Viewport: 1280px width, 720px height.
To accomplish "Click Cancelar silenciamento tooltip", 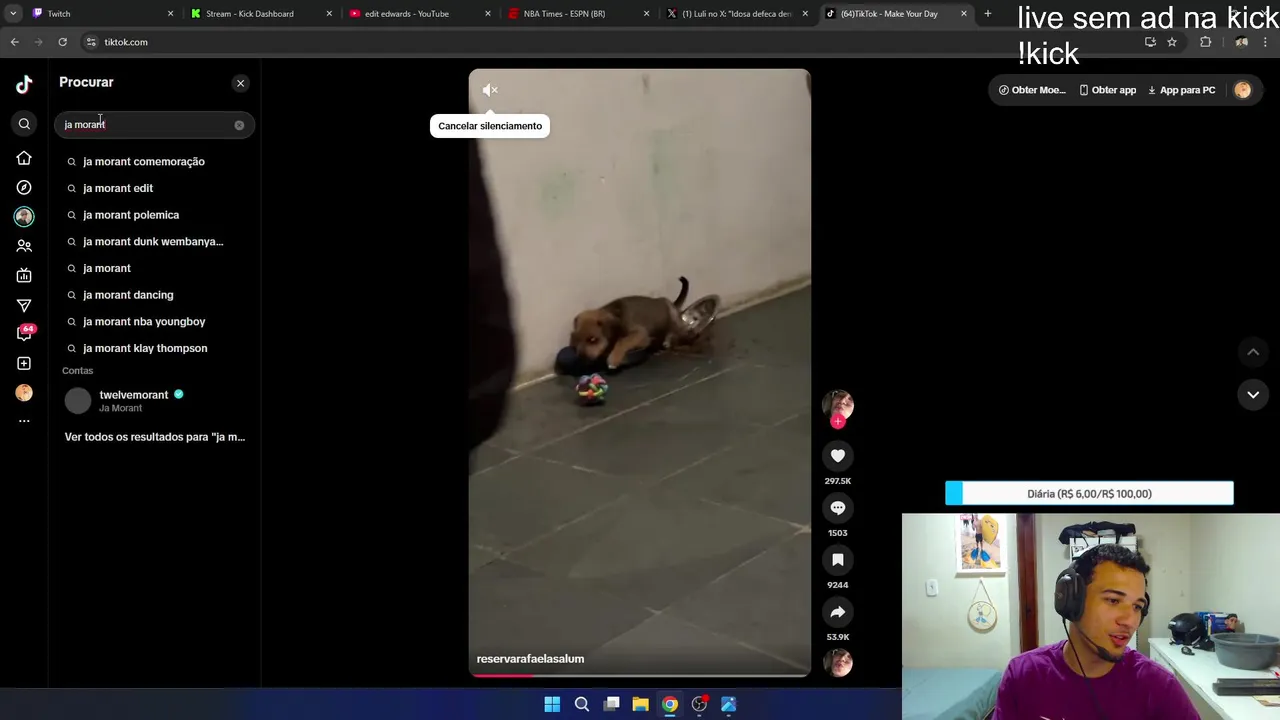I will [490, 126].
